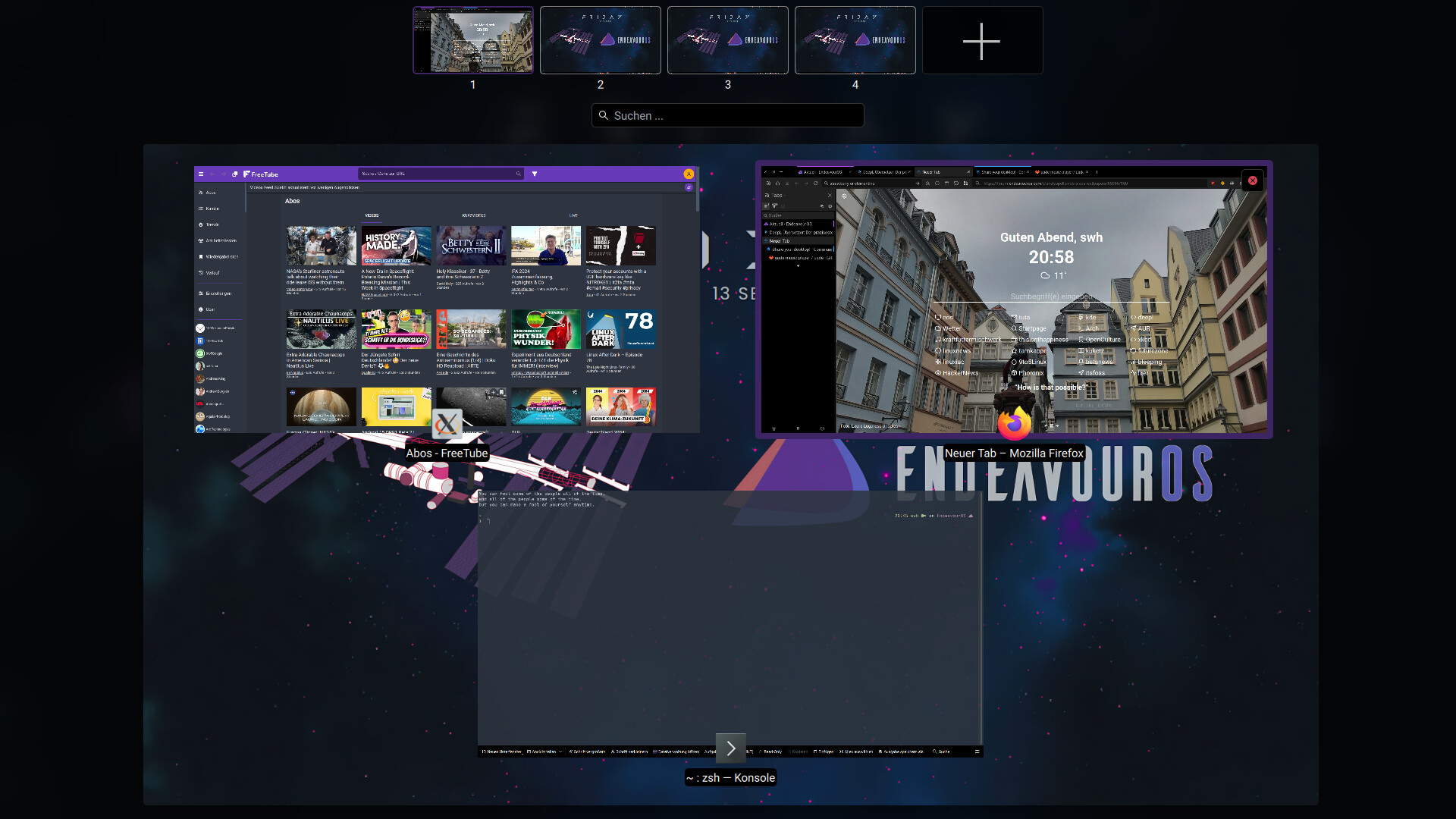This screenshot has height=819, width=1456.
Task: Open new tab page settings gear
Action: coord(845,196)
